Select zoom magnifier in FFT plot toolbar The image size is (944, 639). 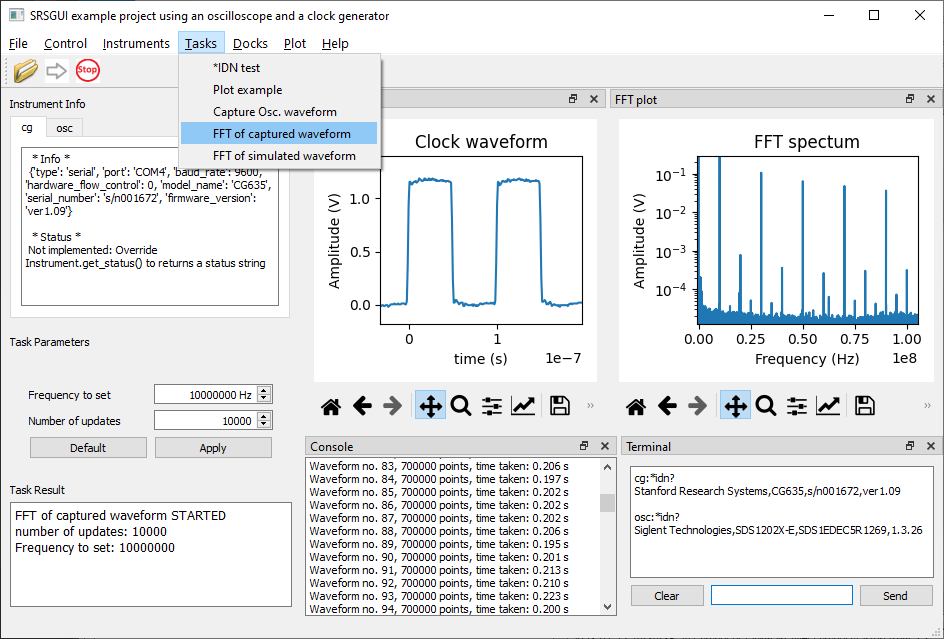tap(766, 407)
